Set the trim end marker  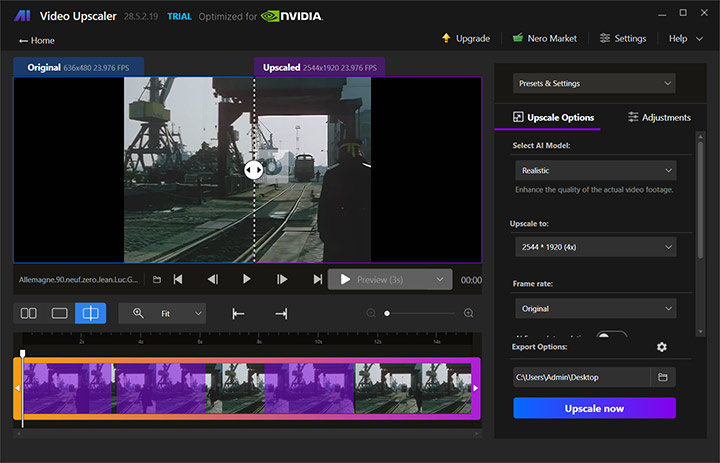pos(281,314)
